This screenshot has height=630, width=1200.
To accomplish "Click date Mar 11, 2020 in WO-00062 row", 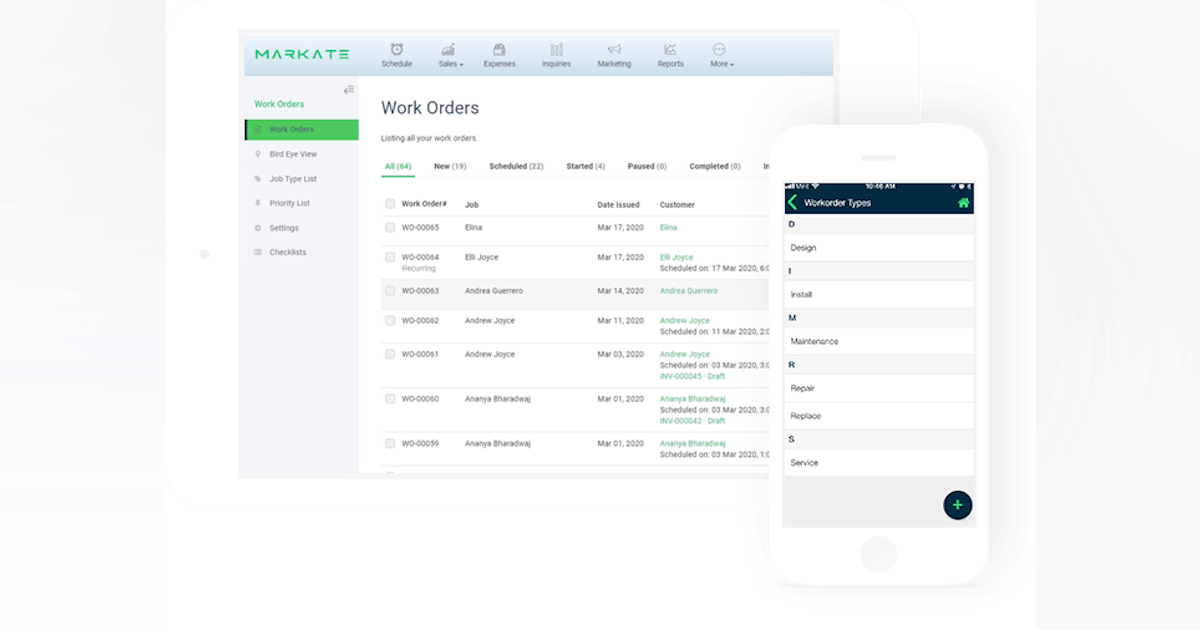I will click(621, 320).
